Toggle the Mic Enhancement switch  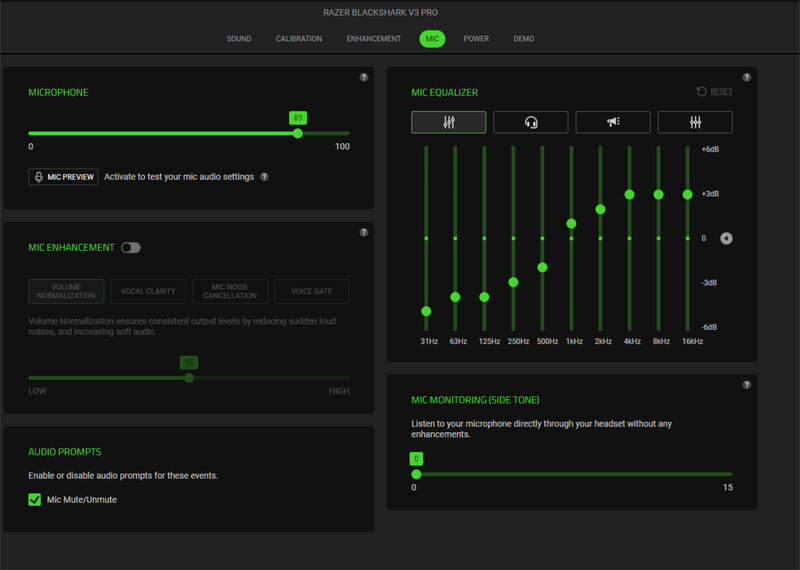(x=131, y=248)
